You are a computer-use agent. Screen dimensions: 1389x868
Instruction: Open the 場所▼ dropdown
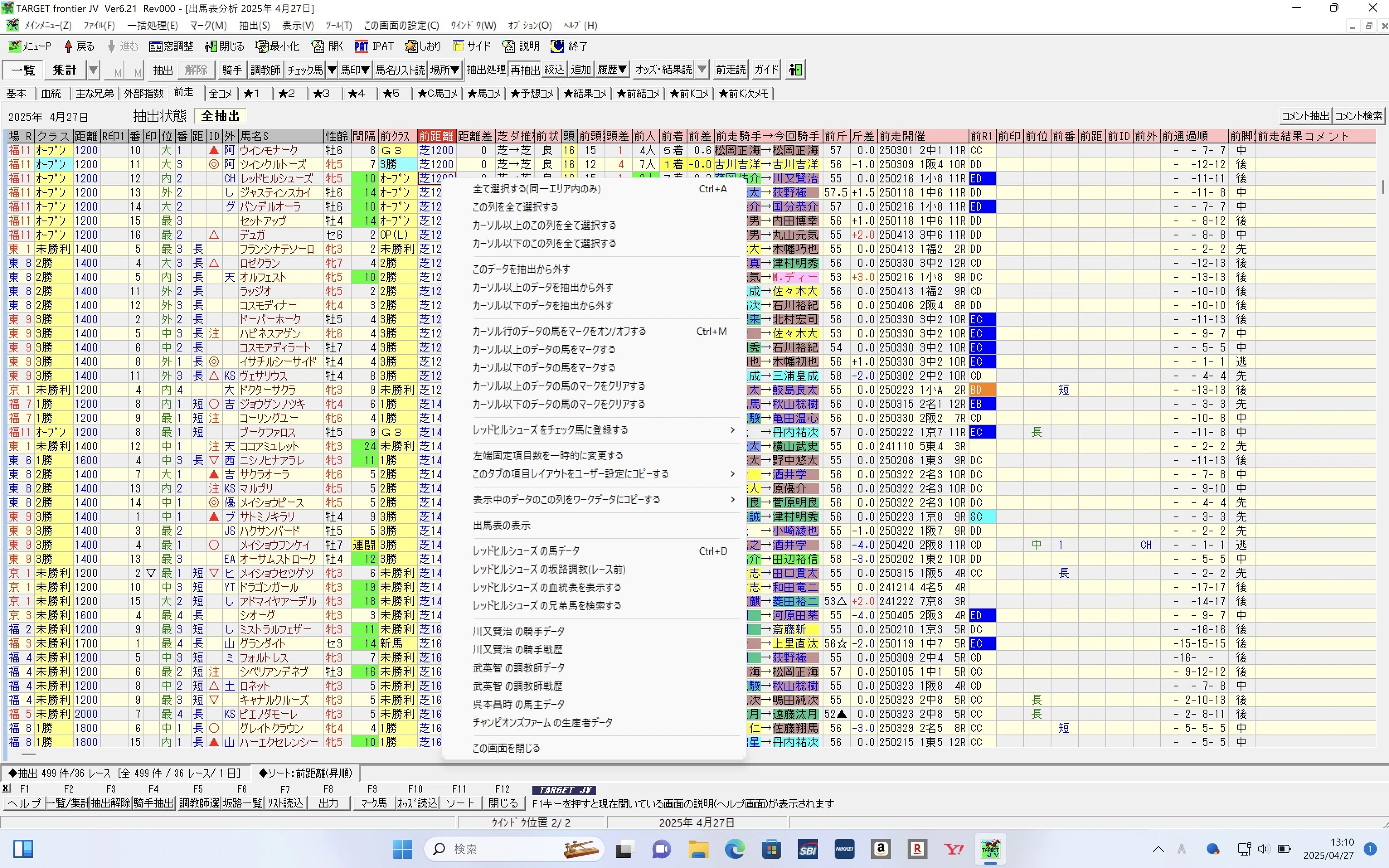(445, 70)
